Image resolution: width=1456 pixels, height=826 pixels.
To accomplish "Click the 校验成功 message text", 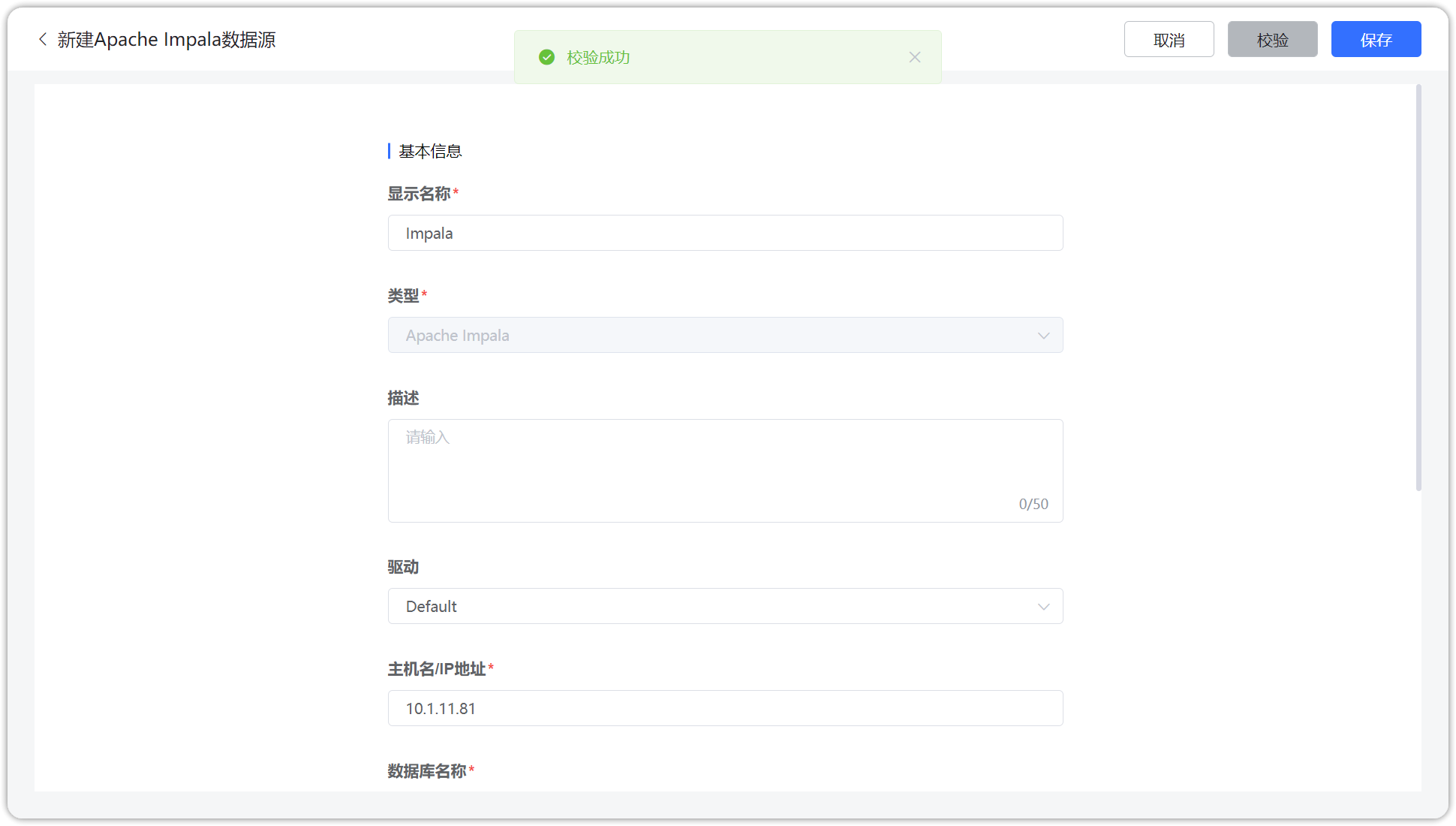I will (598, 57).
